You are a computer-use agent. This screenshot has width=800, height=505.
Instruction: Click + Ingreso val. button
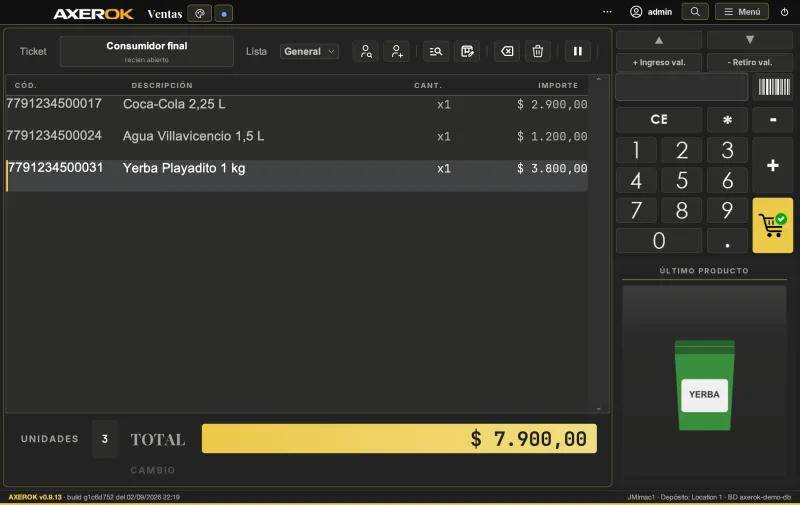point(659,62)
